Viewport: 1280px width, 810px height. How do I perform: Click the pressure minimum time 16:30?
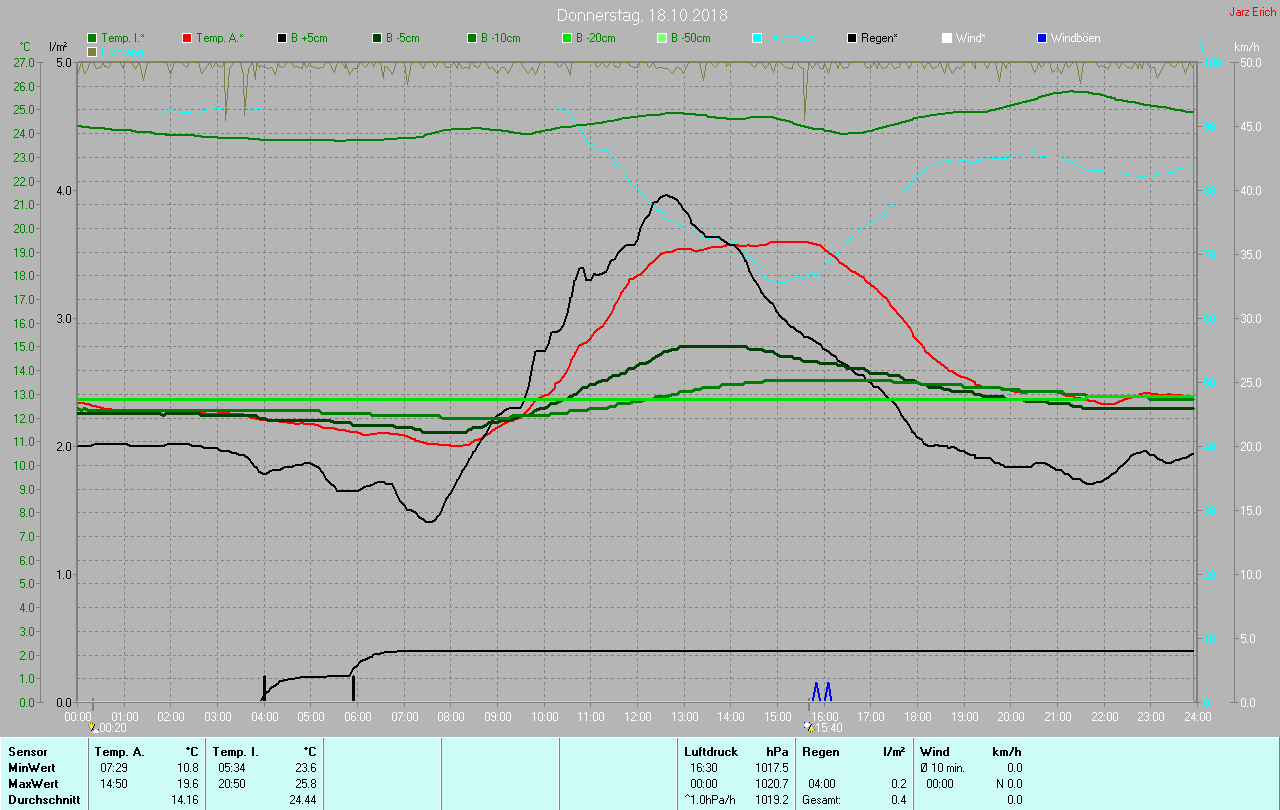click(x=704, y=768)
